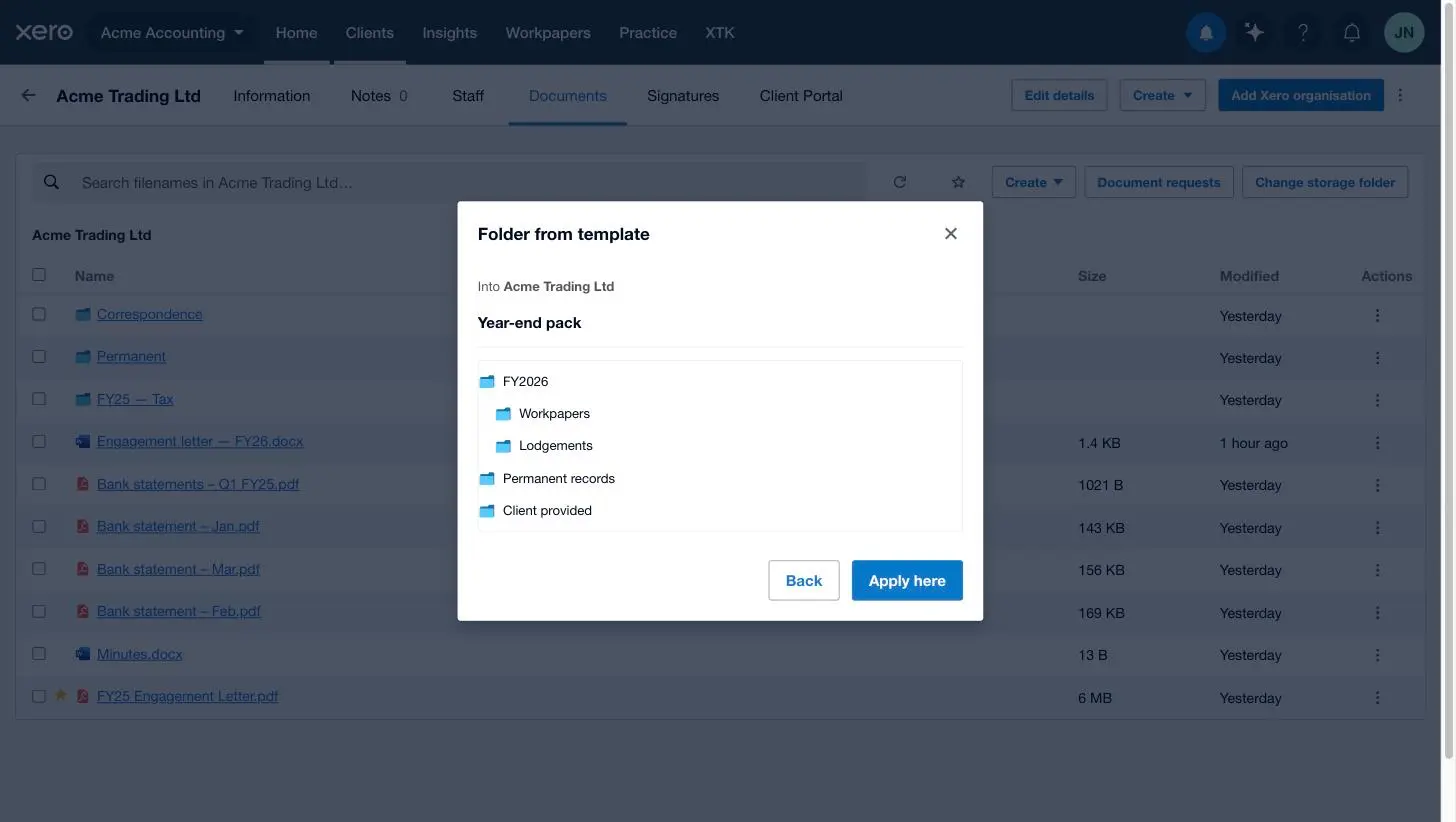The image size is (1456, 822).
Task: Switch to the Signatures tab
Action: (683, 96)
